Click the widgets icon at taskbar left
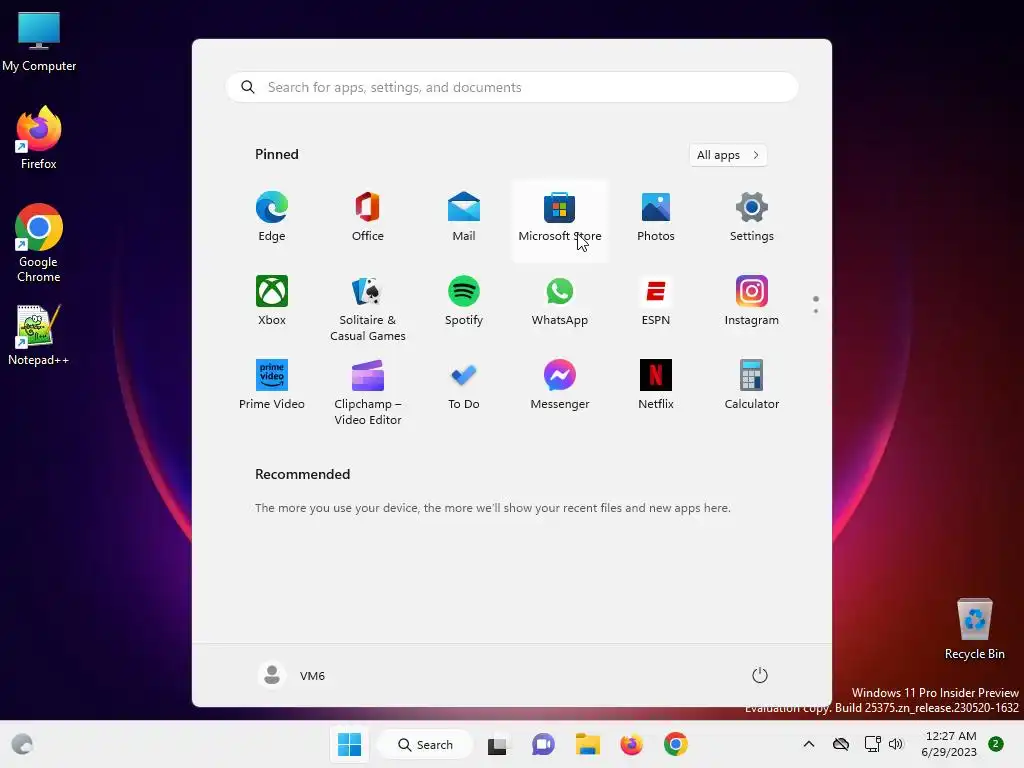The width and height of the screenshot is (1024, 768). (x=22, y=744)
